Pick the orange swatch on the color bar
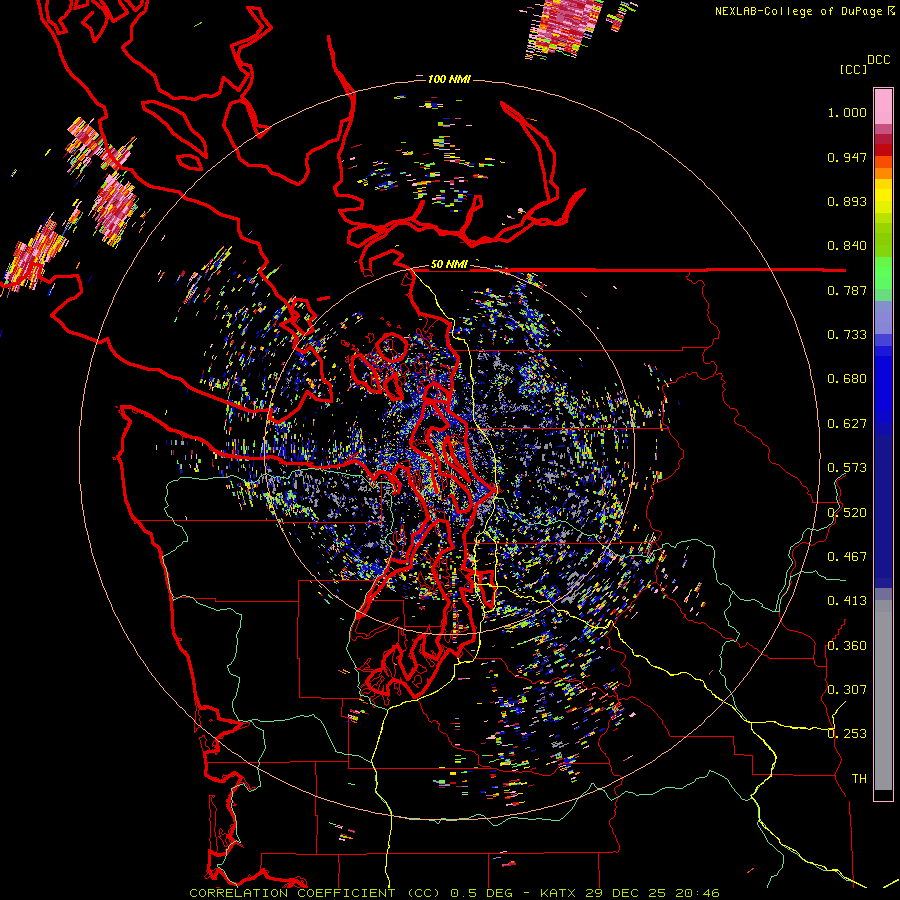The height and width of the screenshot is (900, 900). click(x=883, y=173)
